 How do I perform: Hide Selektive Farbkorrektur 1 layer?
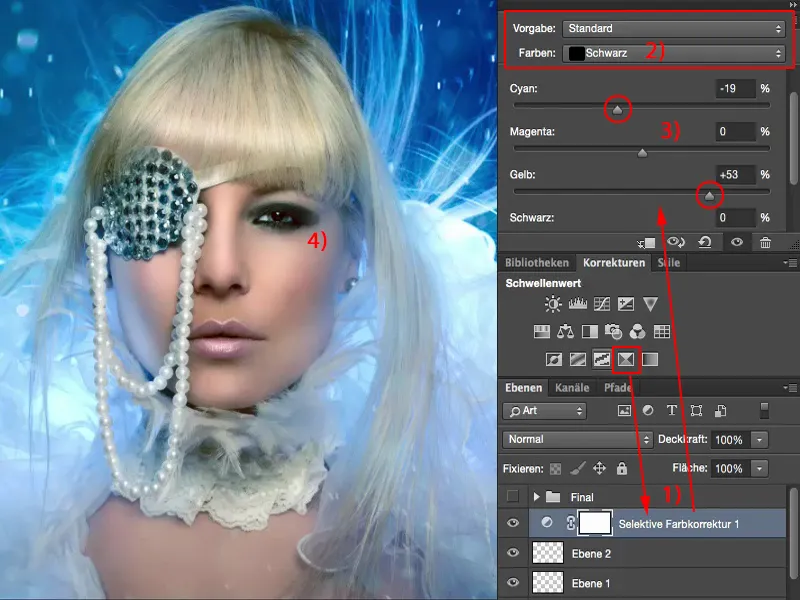pos(513,523)
